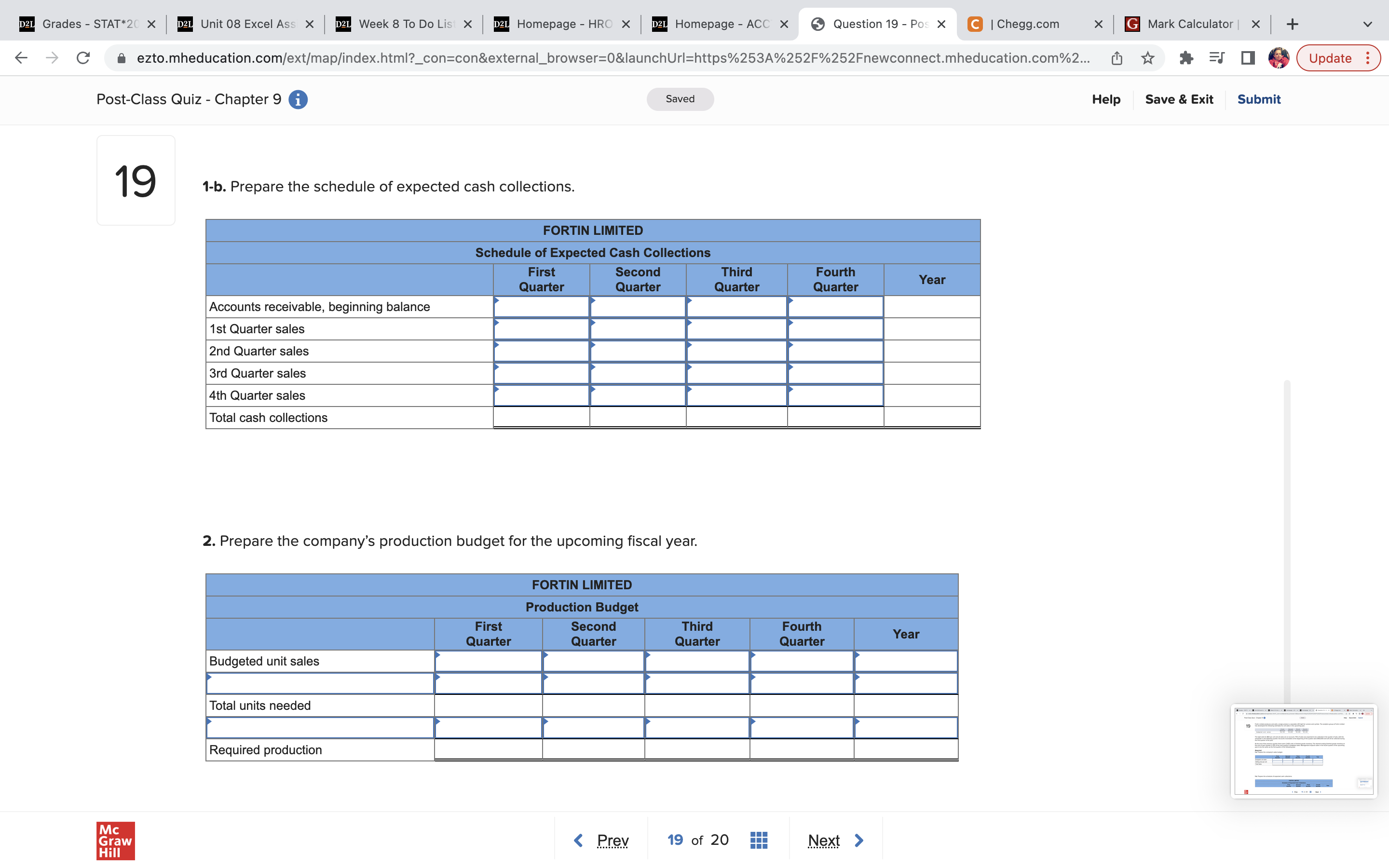The image size is (1389, 868).
Task: Open the media control playlist icon
Action: (1216, 58)
